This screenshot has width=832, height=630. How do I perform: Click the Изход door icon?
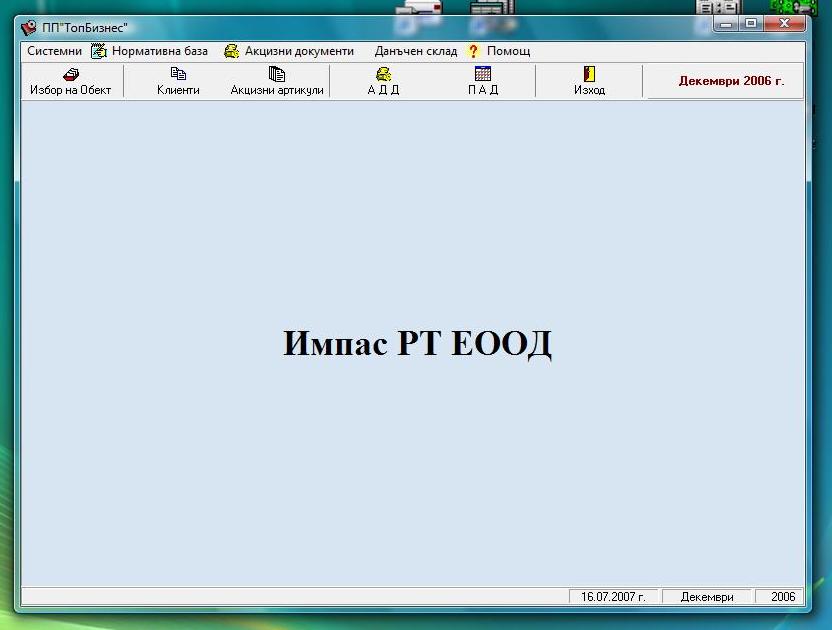(x=589, y=73)
